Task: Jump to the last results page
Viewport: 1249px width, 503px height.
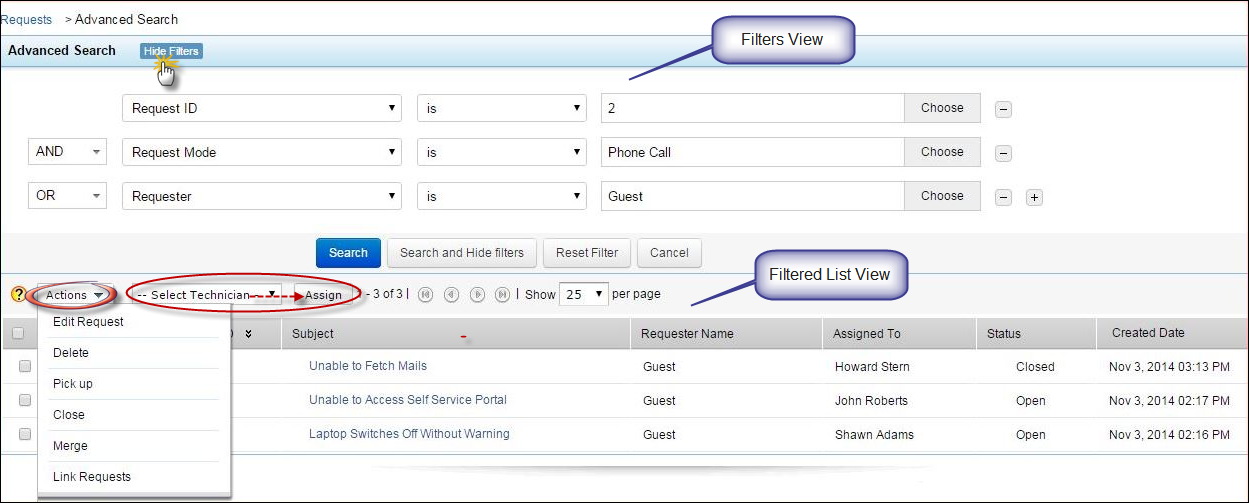Action: [502, 295]
